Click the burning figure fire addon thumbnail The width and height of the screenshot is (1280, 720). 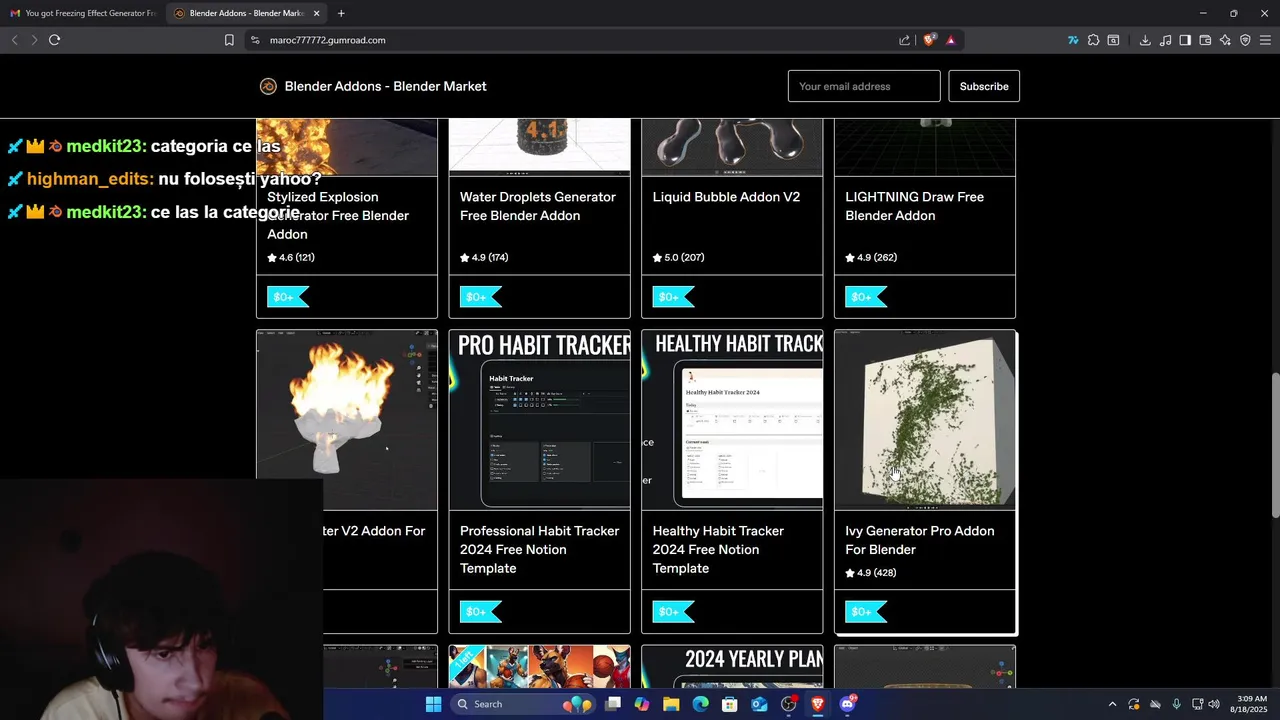(347, 404)
